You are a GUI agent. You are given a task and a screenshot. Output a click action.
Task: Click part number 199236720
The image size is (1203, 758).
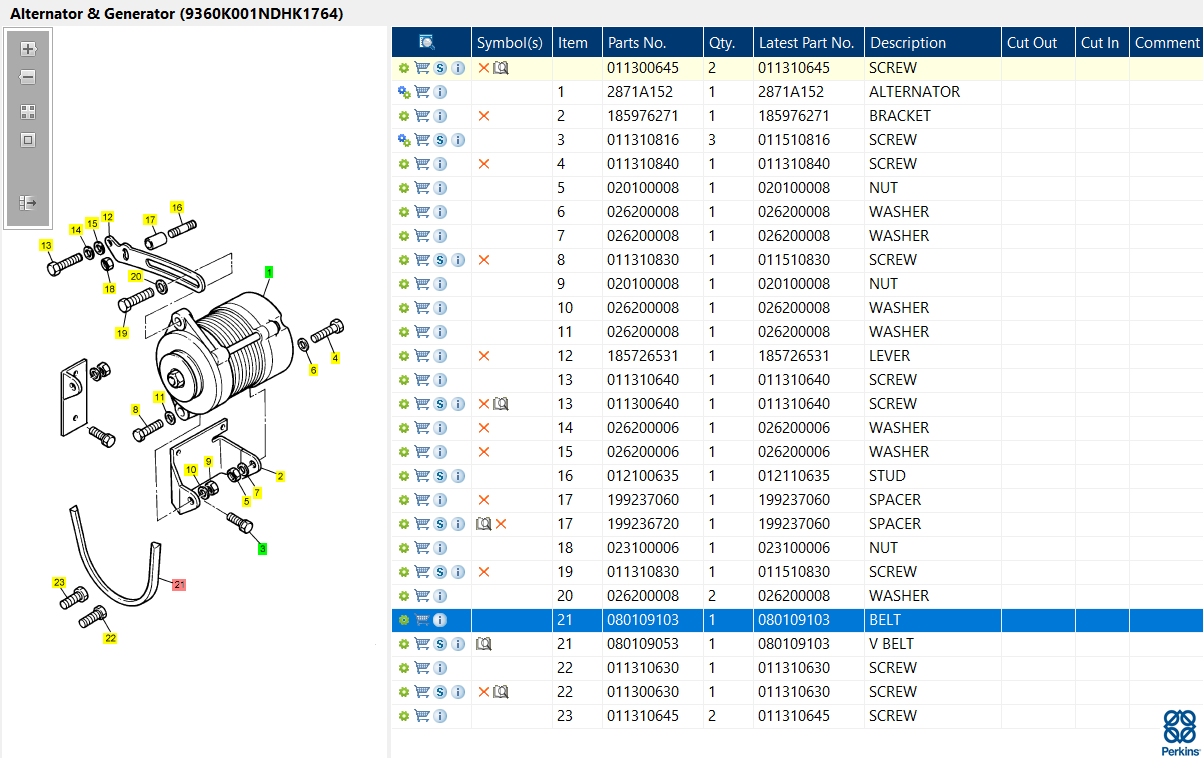click(642, 524)
